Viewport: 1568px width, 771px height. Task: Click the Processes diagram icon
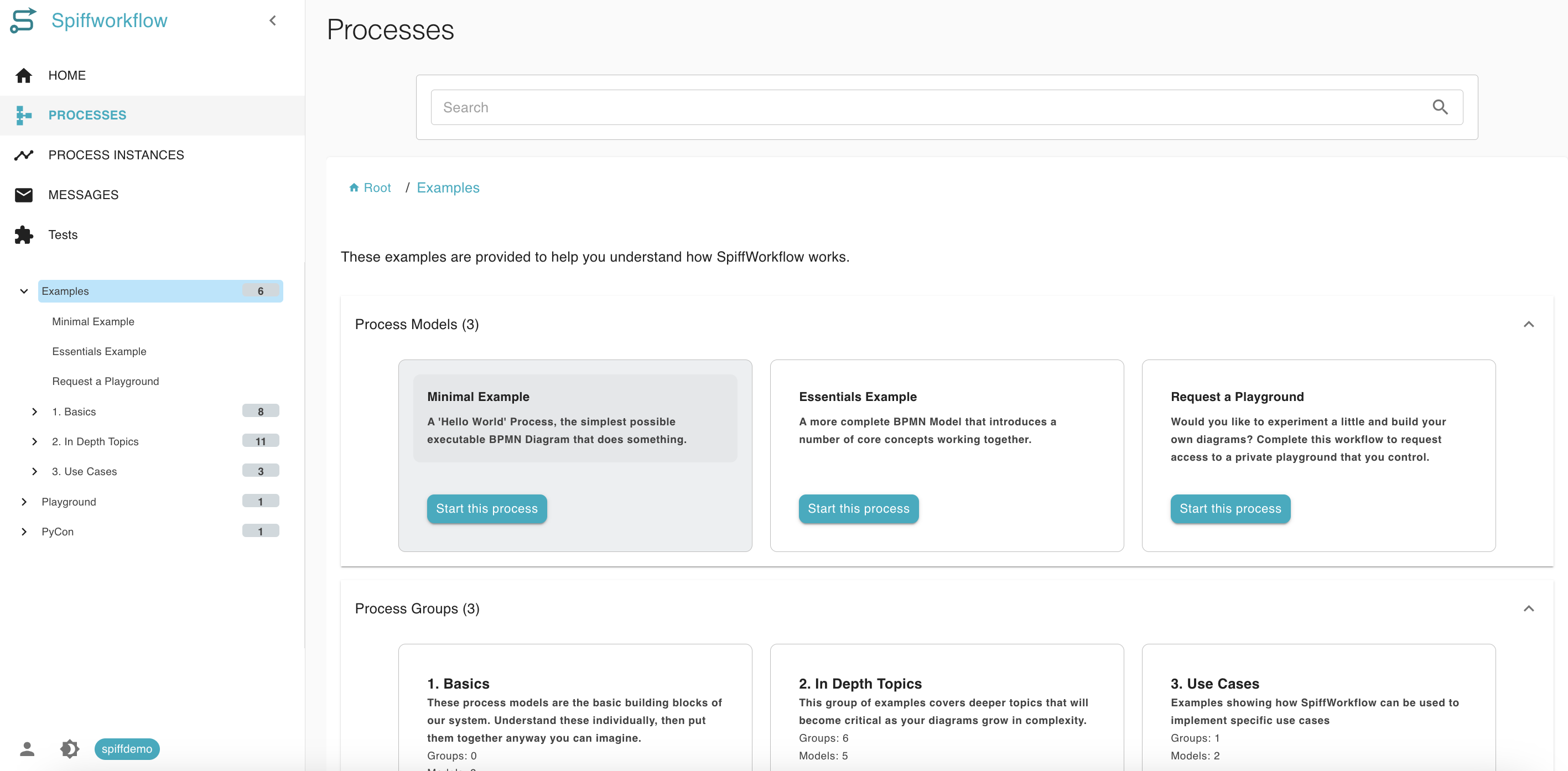(24, 115)
